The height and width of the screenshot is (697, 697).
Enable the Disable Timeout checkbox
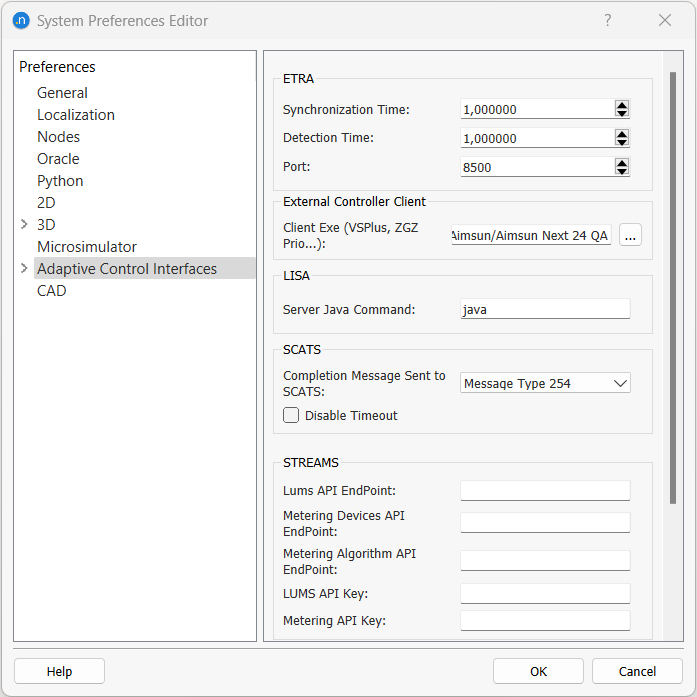click(291, 415)
